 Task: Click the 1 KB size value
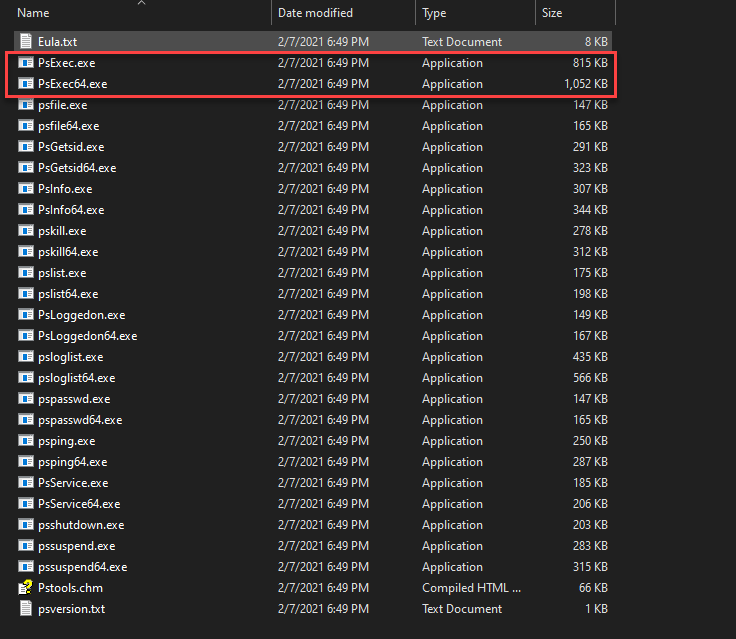[596, 609]
